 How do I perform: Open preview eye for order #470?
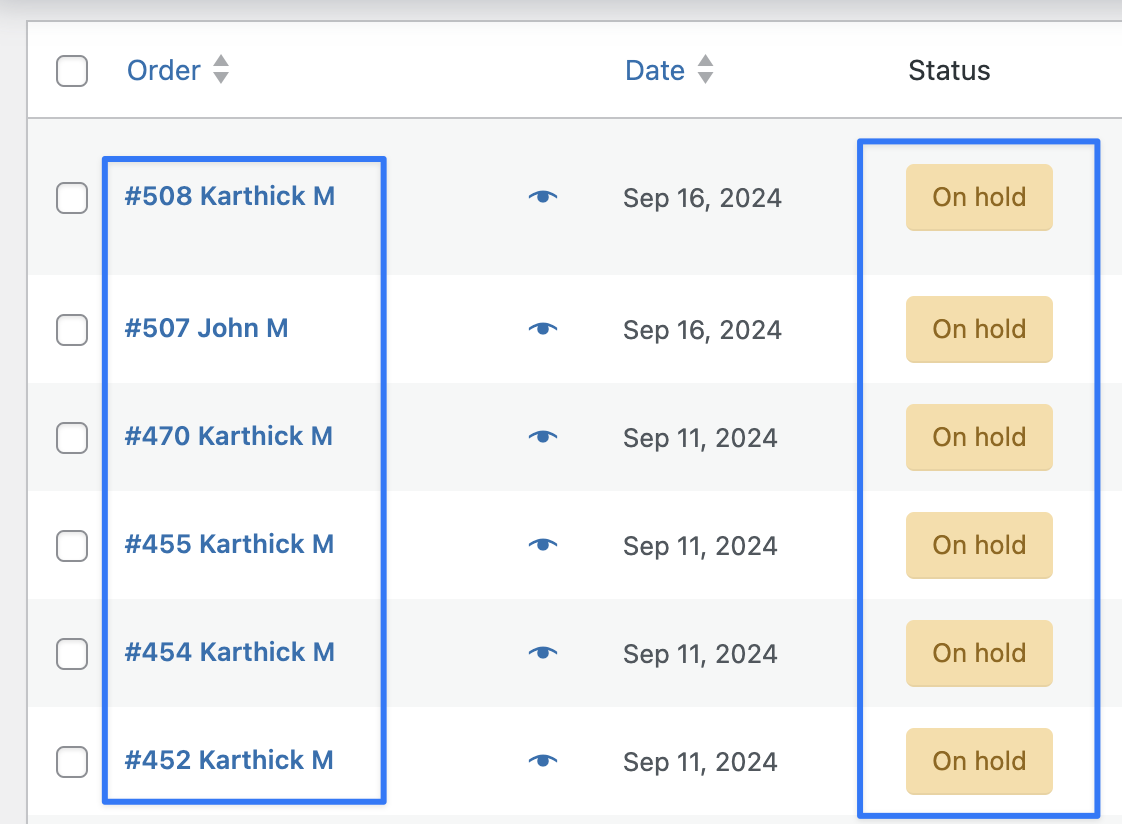pyautogui.click(x=542, y=436)
